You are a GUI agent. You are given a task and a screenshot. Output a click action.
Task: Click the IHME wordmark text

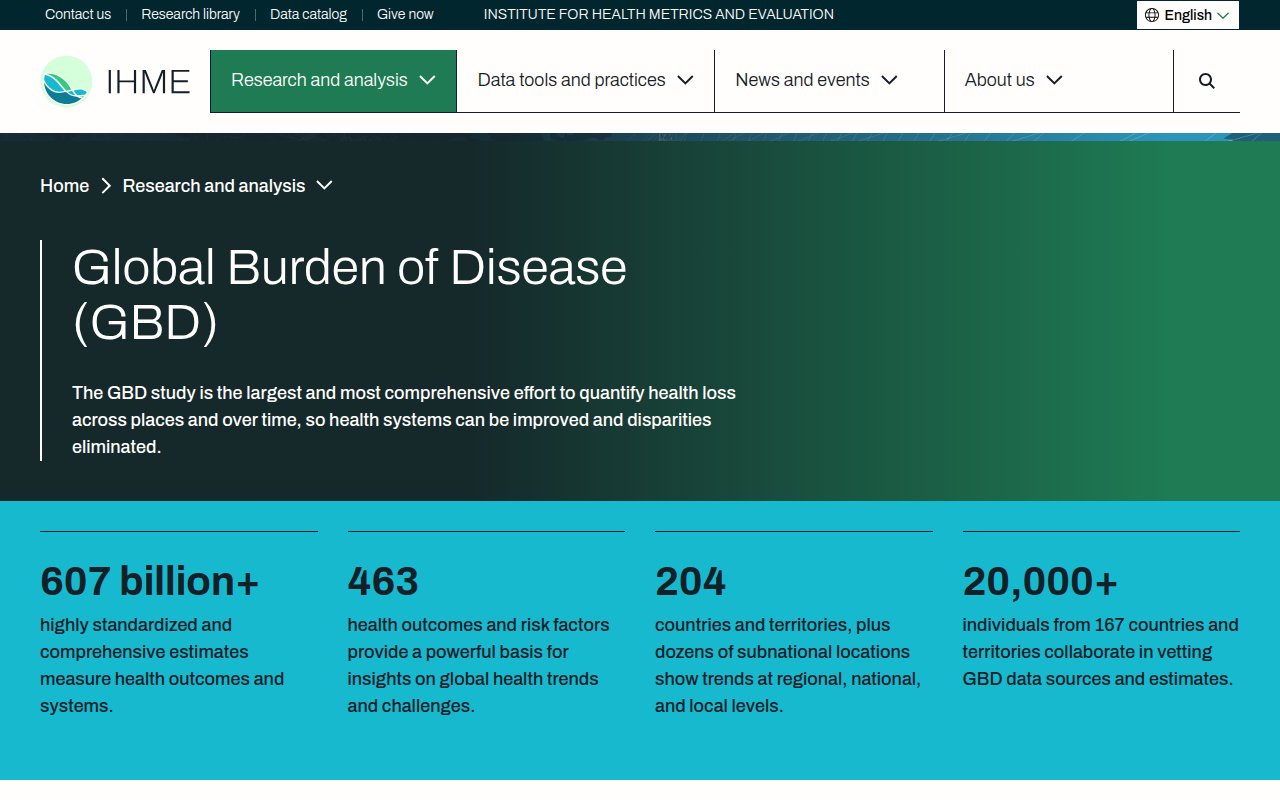148,82
